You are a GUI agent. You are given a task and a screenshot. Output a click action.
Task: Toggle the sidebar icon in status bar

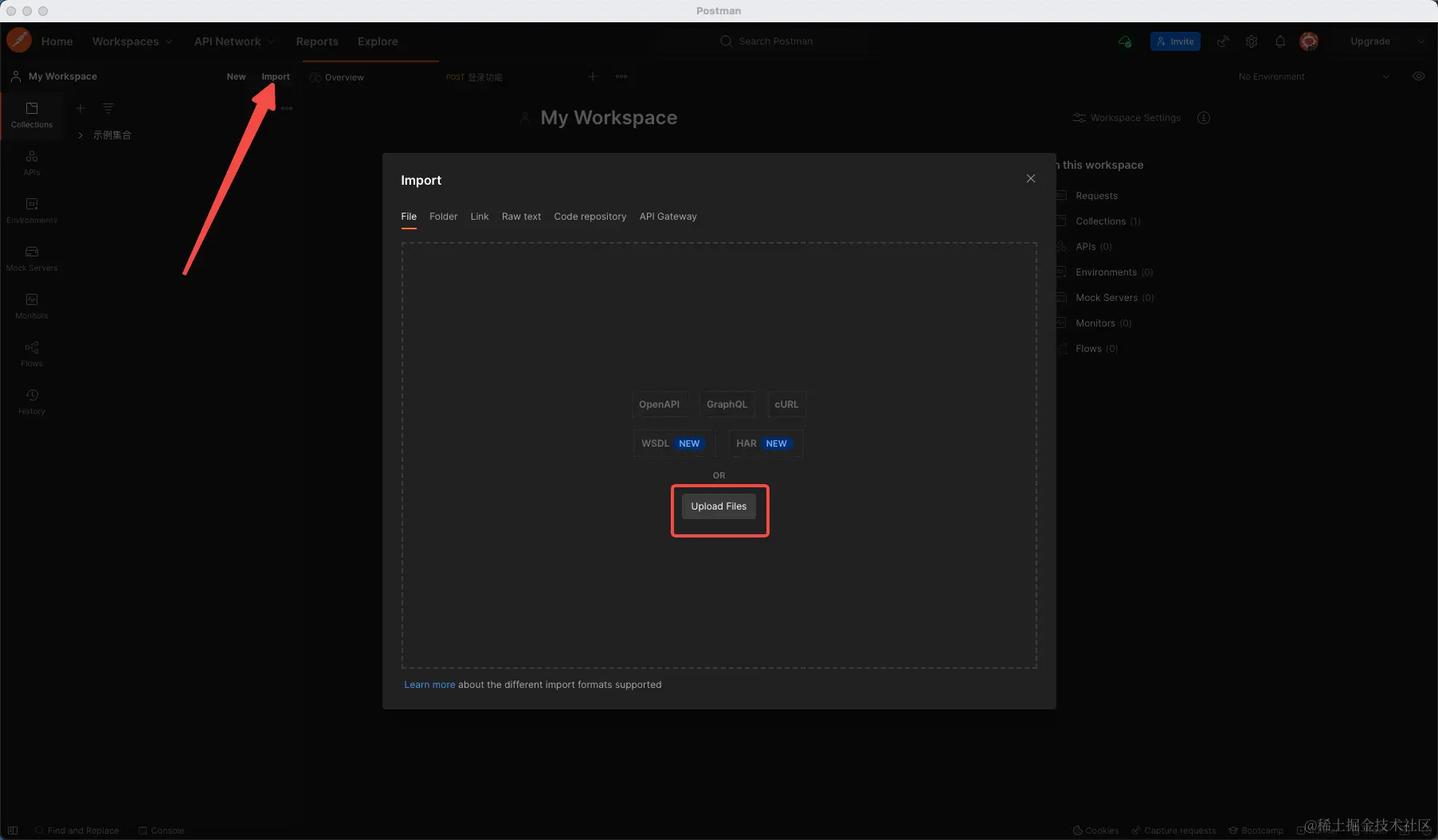pyautogui.click(x=13, y=830)
